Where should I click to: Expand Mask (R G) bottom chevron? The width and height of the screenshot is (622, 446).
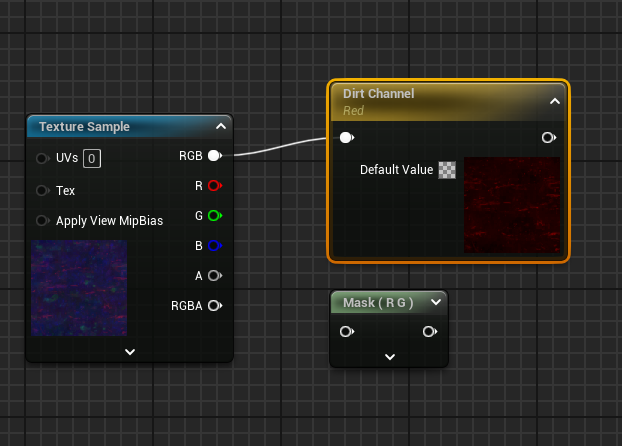(390, 357)
